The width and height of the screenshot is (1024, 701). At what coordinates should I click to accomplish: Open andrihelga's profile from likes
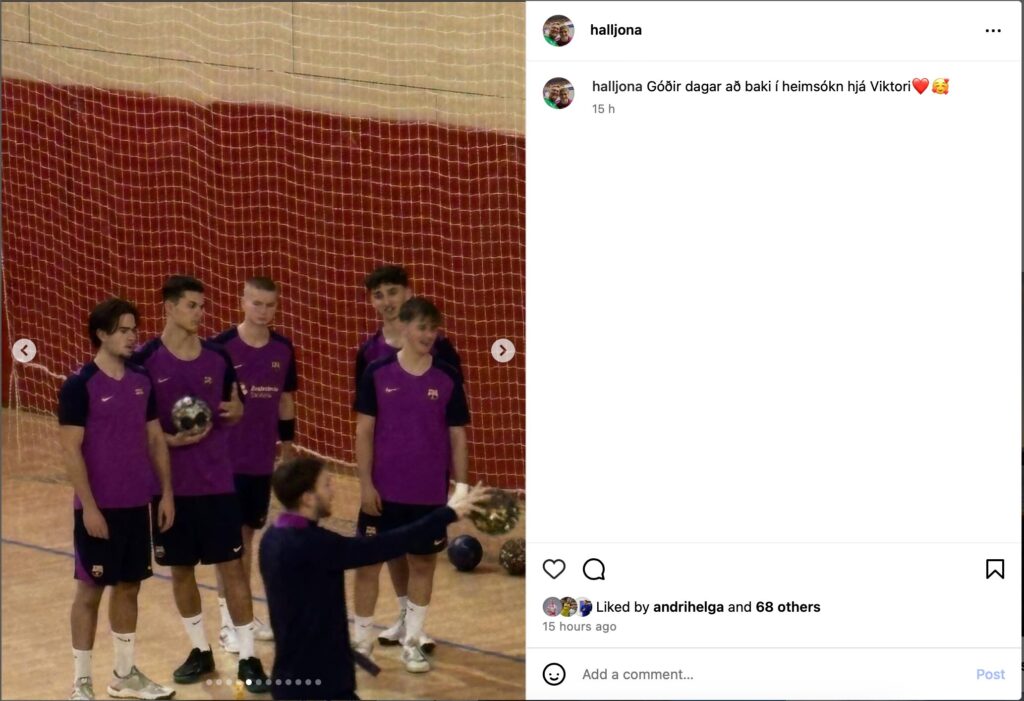pos(688,607)
